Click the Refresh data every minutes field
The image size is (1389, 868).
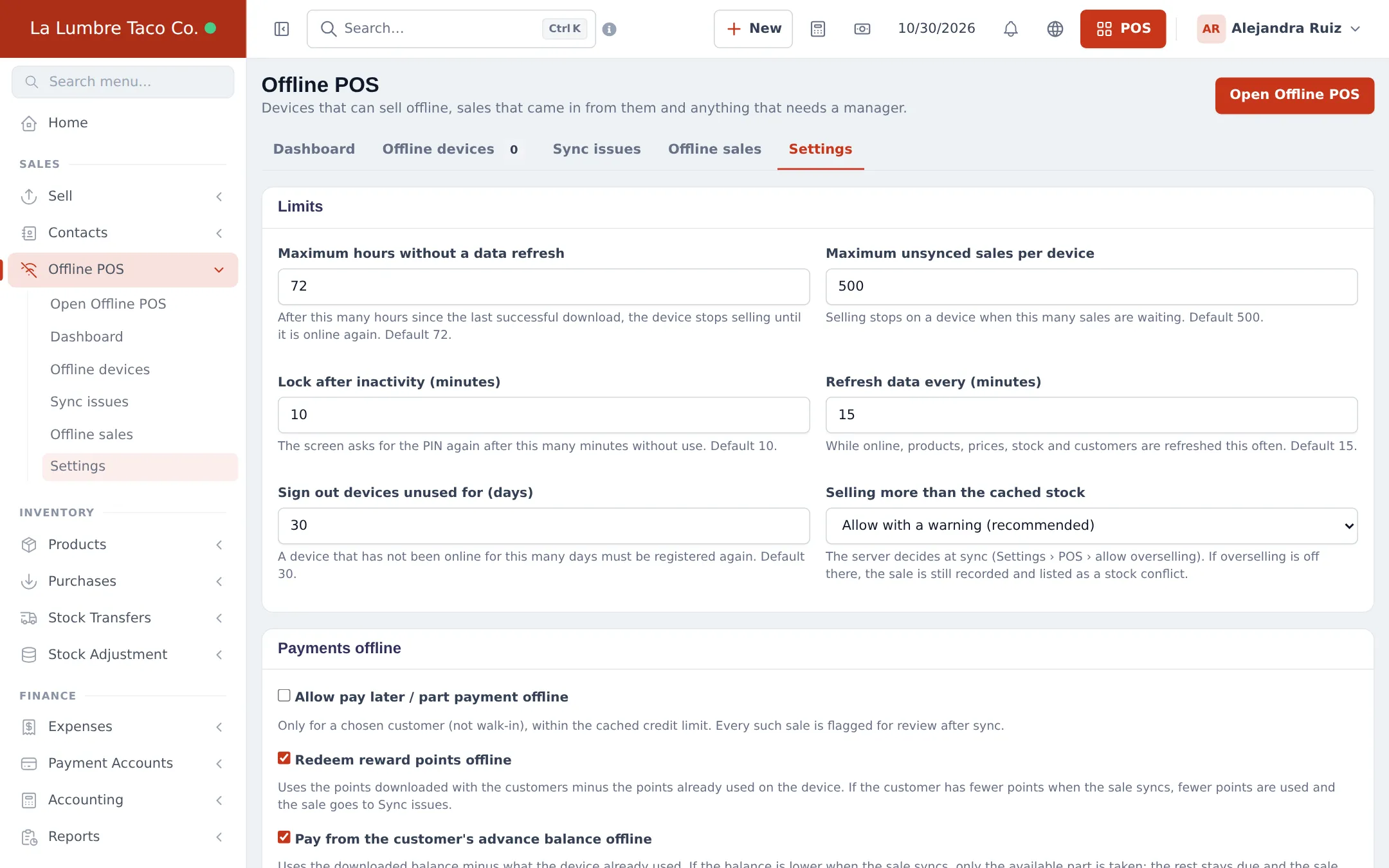(x=1091, y=415)
